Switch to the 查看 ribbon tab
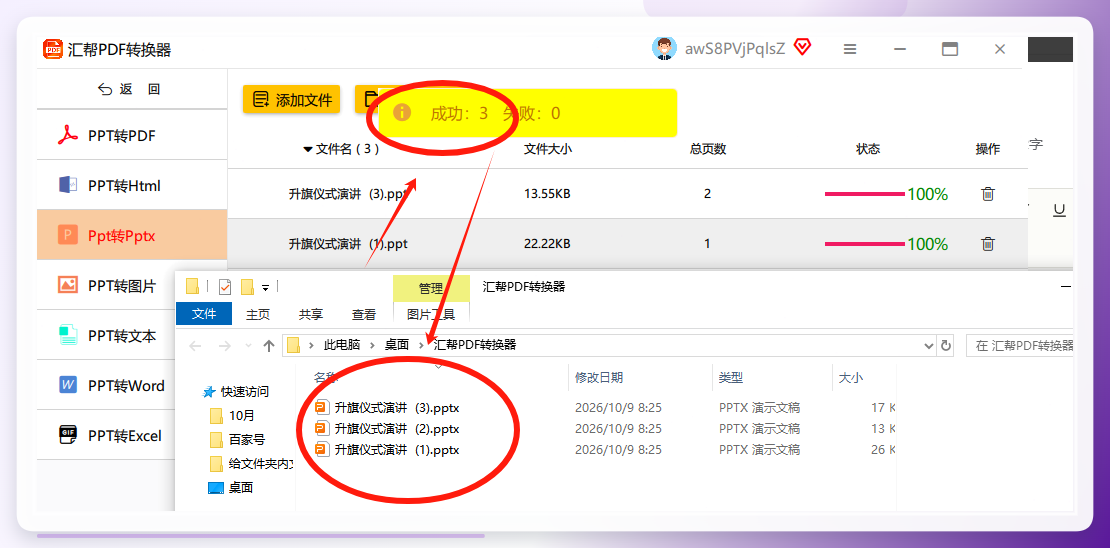This screenshot has height=548, width=1110. pos(364,314)
